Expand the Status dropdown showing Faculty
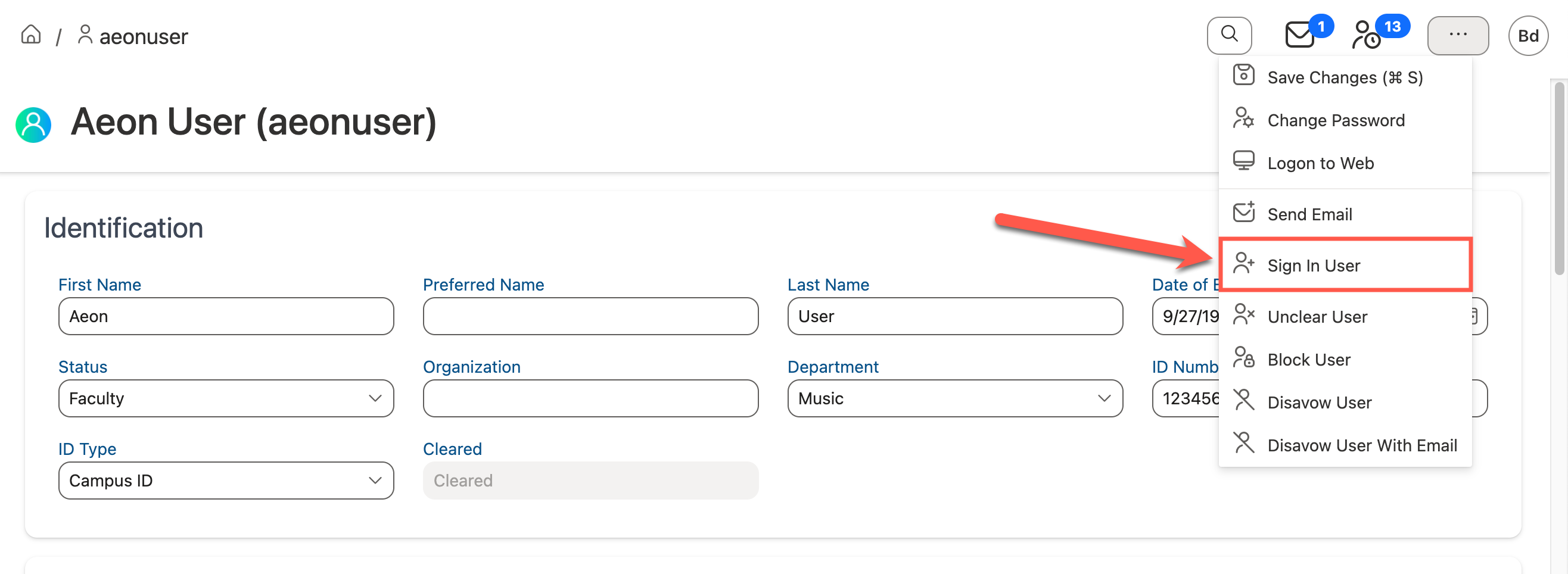This screenshot has height=574, width=1568. pyautogui.click(x=226, y=398)
